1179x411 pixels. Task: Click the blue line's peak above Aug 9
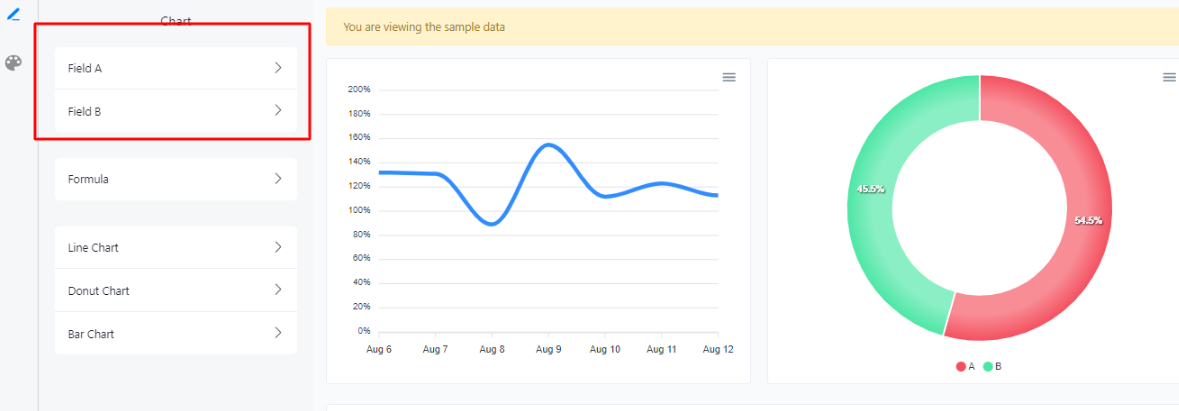pos(548,145)
